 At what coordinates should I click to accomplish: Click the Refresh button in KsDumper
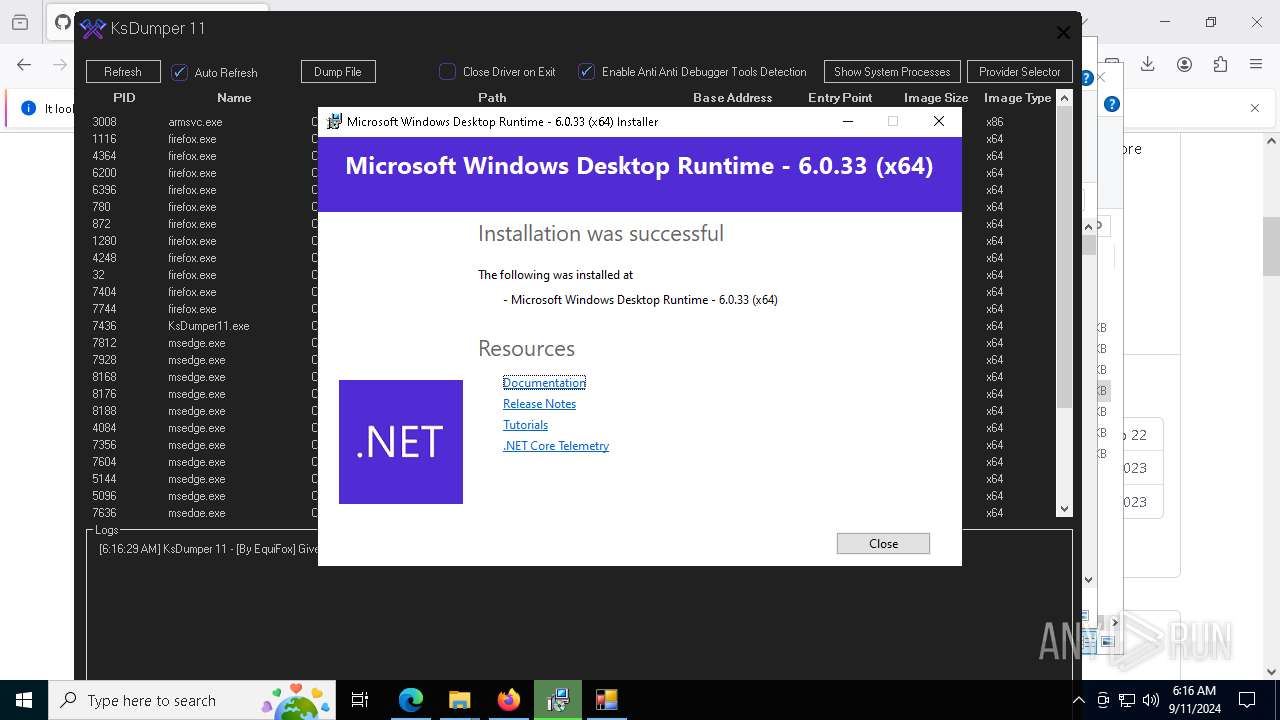(x=123, y=72)
